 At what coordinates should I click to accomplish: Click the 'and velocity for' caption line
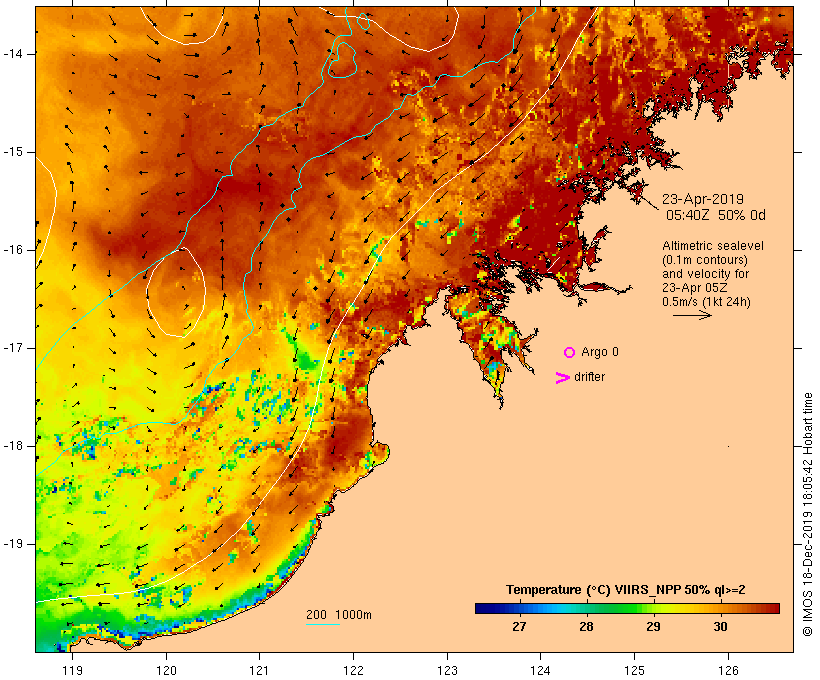(x=705, y=274)
